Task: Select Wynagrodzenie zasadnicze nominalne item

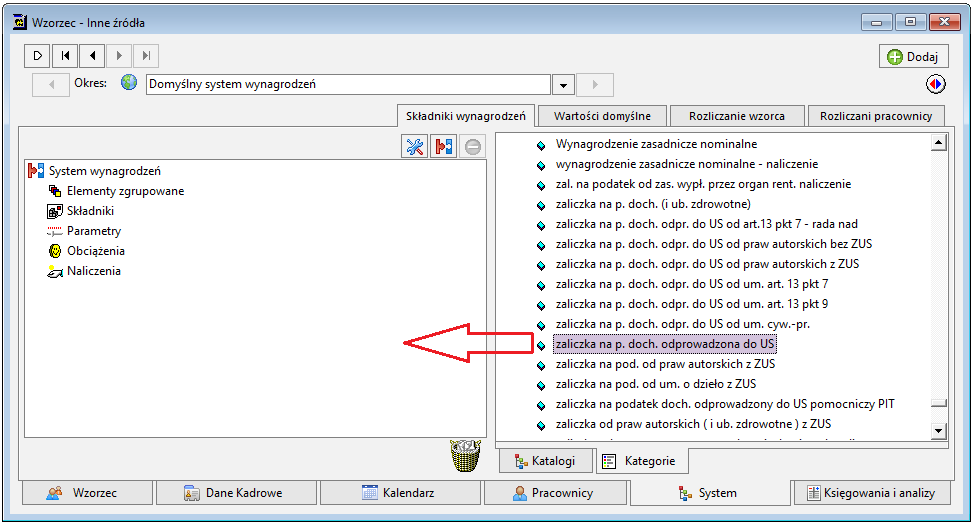Action: 656,144
